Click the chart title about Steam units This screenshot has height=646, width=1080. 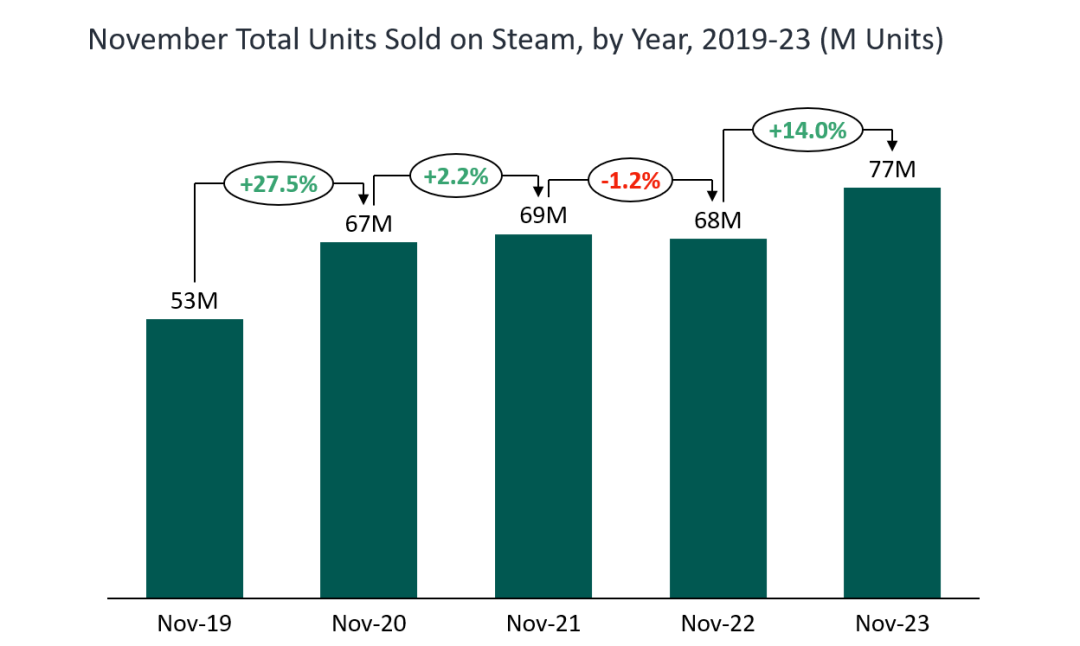(x=515, y=40)
